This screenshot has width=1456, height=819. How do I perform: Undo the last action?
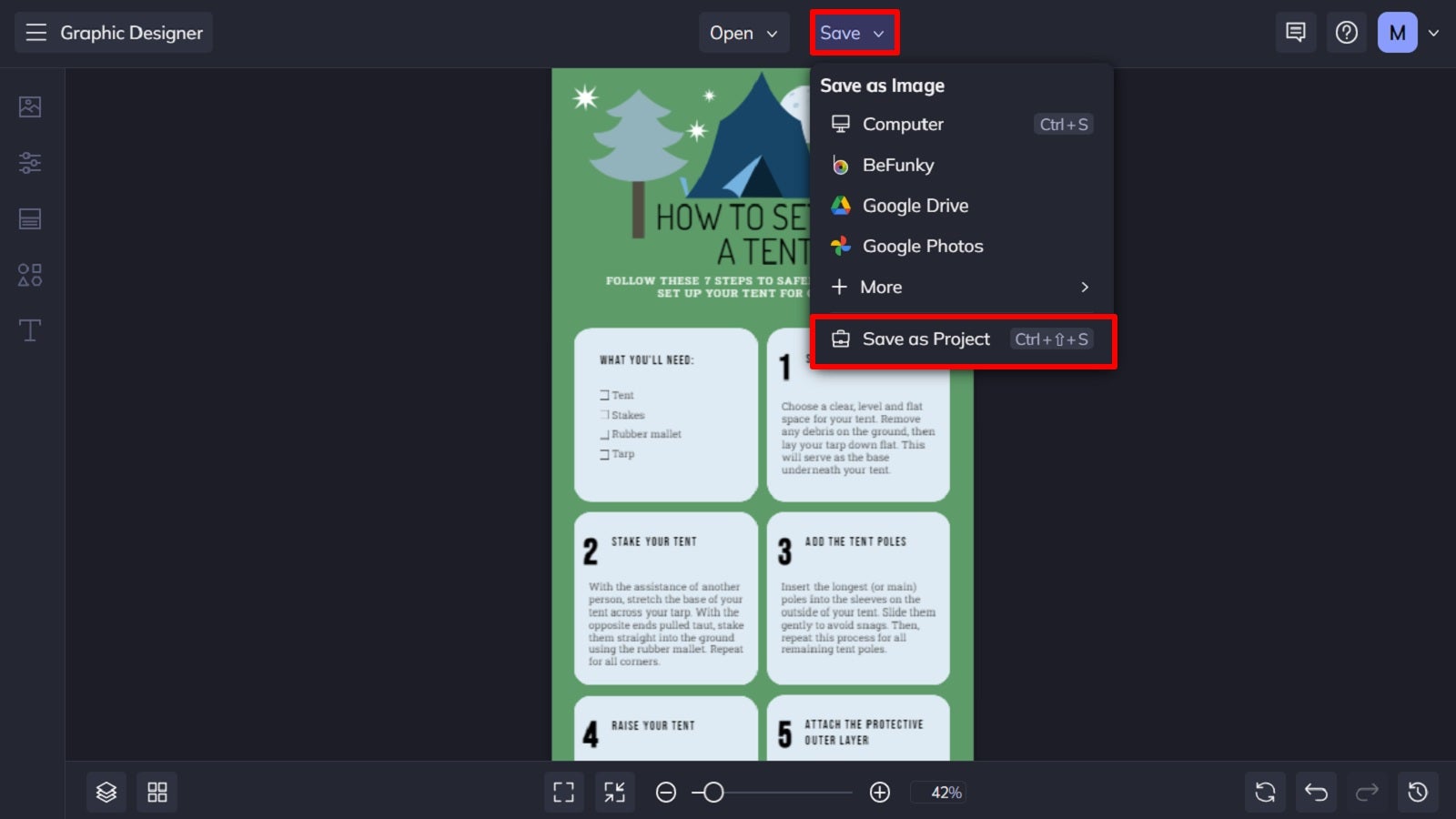tap(1316, 792)
